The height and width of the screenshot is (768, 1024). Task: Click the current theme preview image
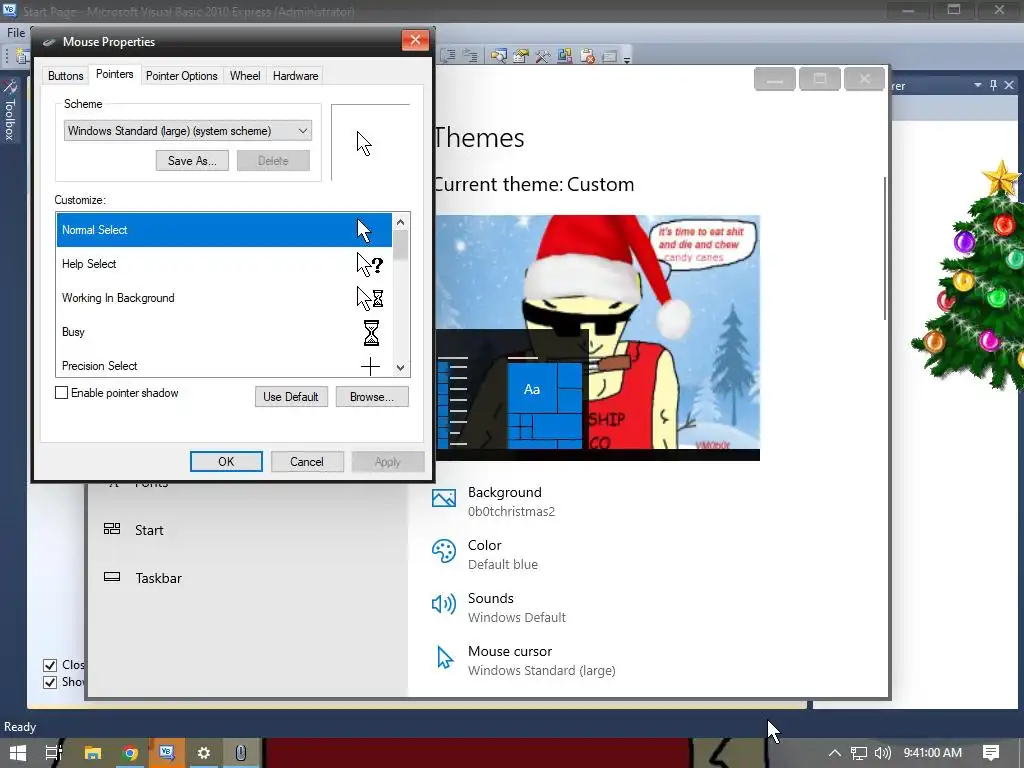point(598,338)
